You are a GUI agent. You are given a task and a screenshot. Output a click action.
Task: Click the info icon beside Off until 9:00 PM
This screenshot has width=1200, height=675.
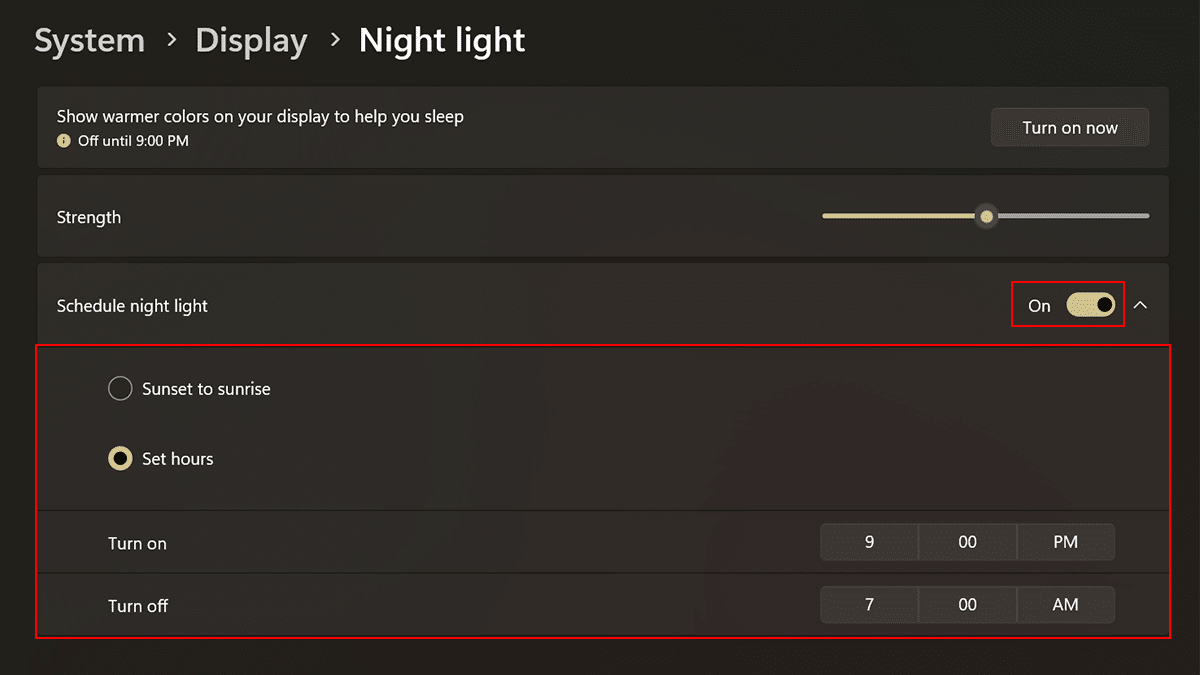pyautogui.click(x=64, y=141)
